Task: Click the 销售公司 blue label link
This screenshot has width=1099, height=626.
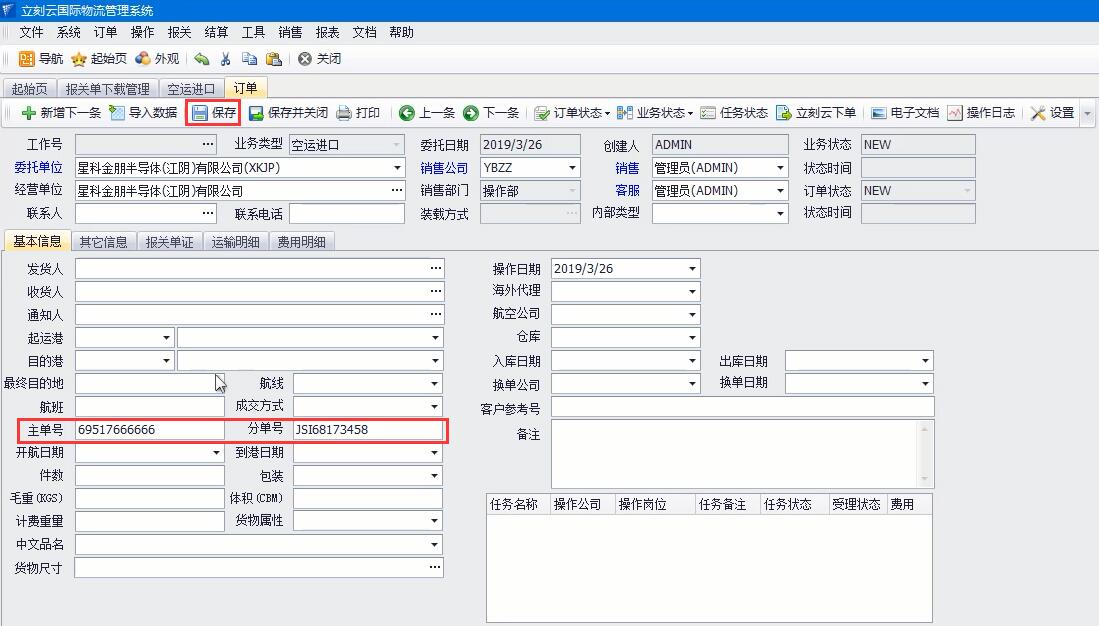Action: pos(444,168)
